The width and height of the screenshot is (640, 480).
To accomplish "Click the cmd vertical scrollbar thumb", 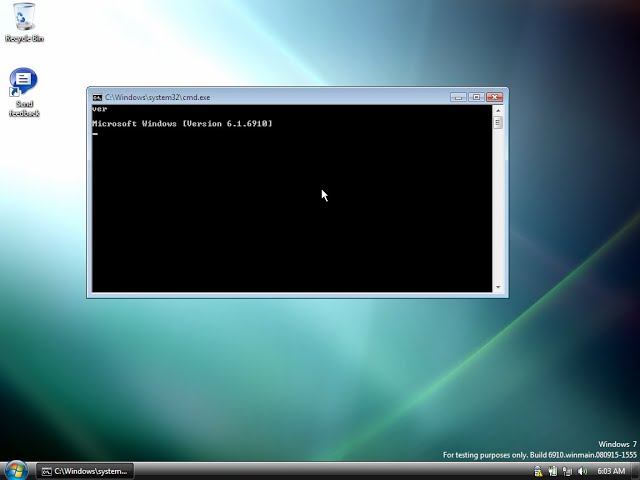I will tap(498, 122).
